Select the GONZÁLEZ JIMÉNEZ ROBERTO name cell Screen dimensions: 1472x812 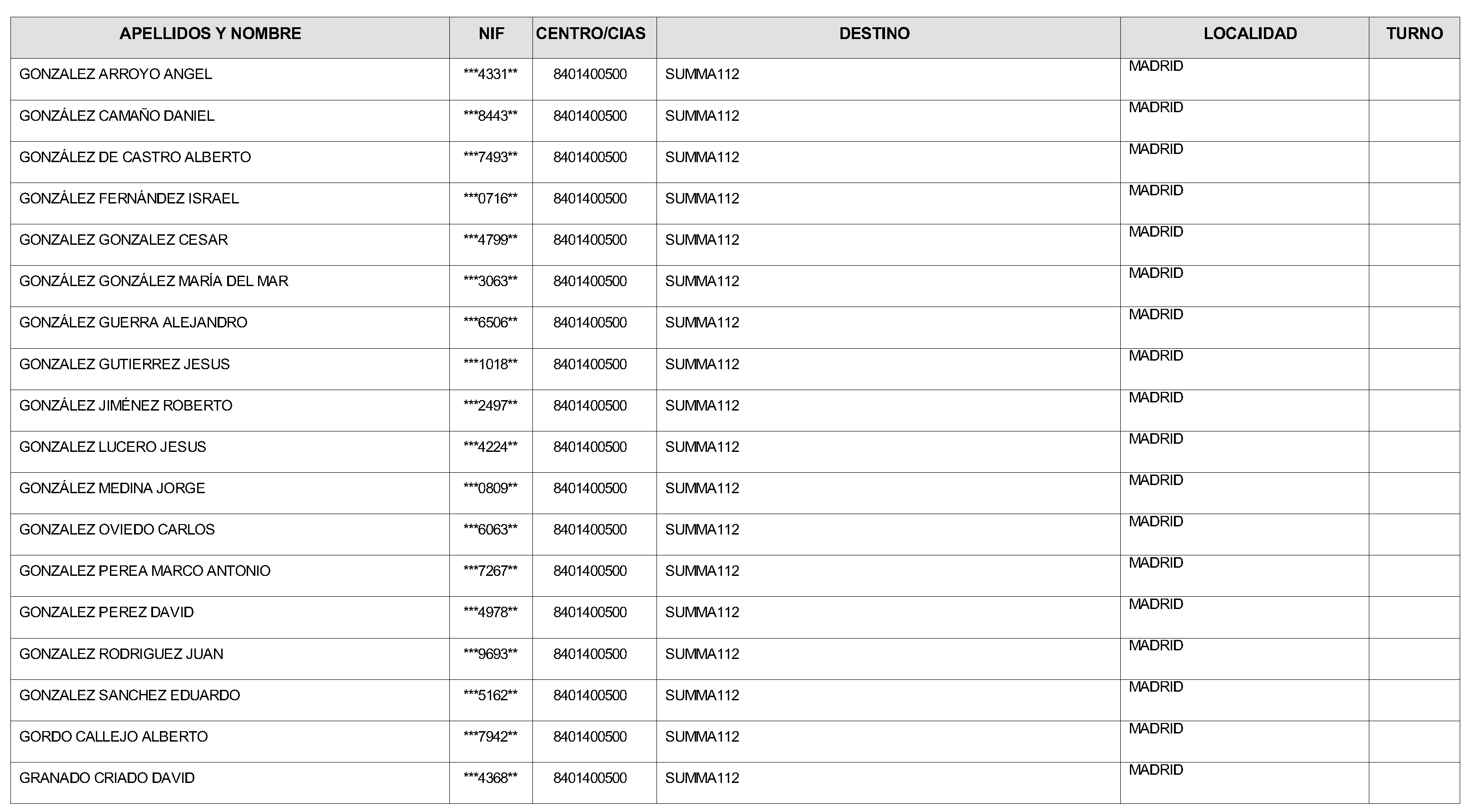pos(126,406)
